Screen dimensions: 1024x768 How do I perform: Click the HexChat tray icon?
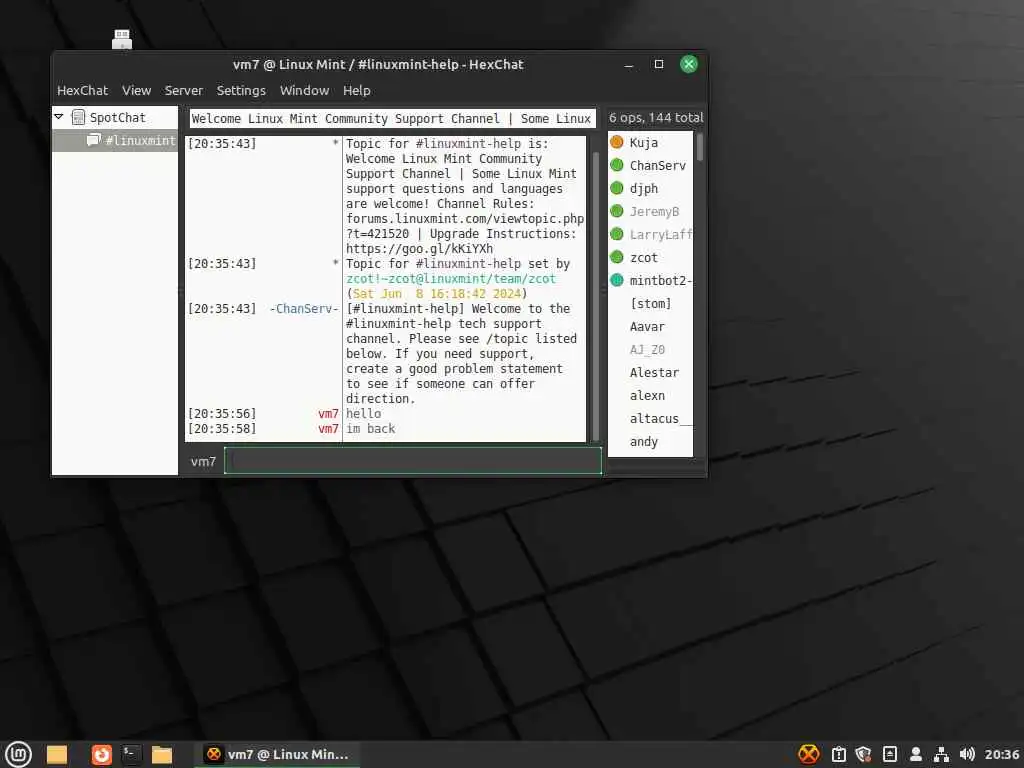click(x=808, y=754)
